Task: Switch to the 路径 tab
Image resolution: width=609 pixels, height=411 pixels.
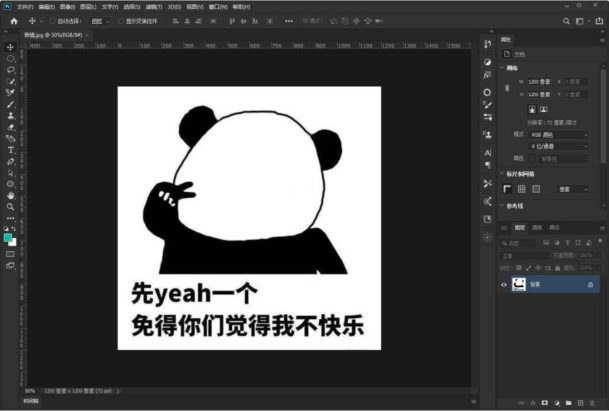Action: 554,228
